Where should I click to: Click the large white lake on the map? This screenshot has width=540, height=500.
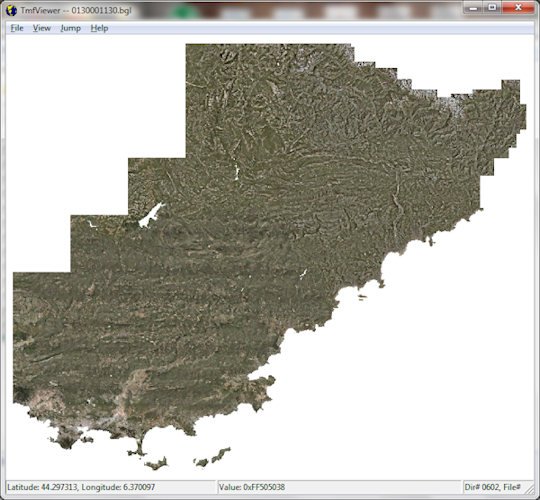[151, 216]
